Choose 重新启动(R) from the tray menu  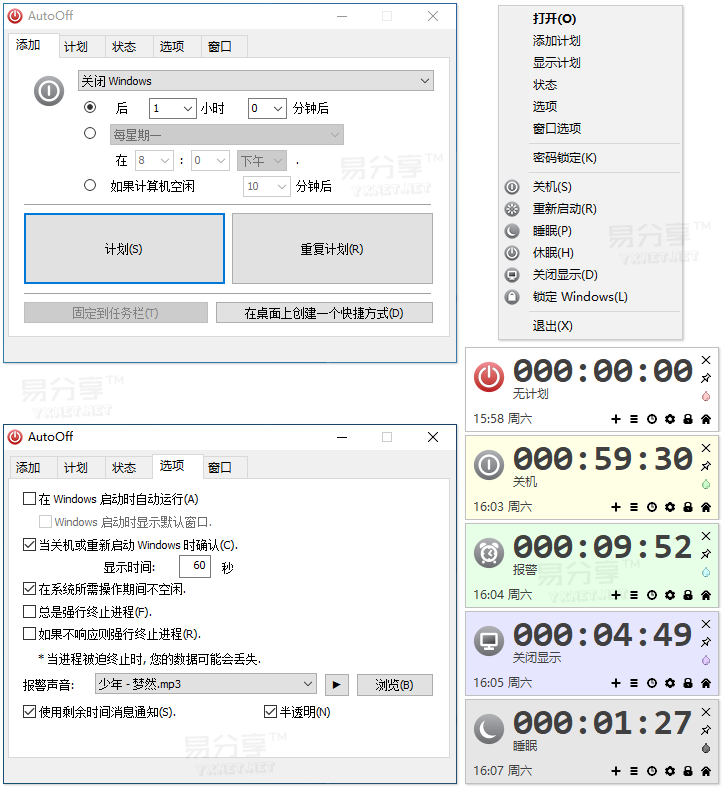click(565, 208)
